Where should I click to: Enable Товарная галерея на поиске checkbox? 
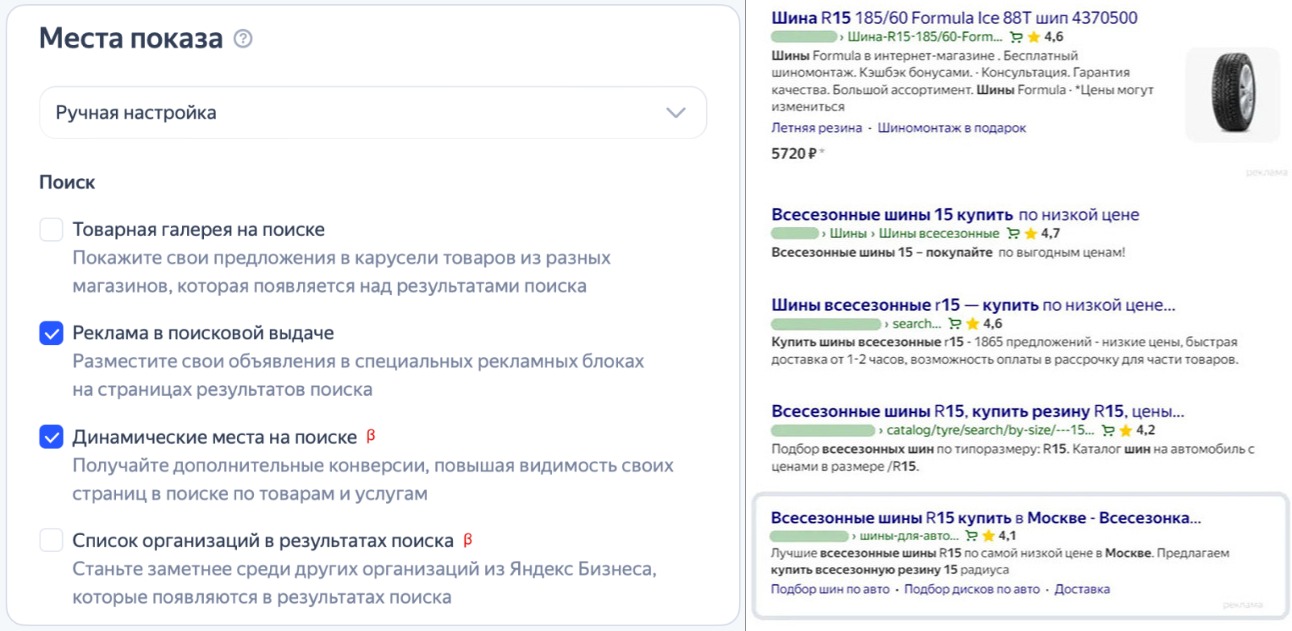51,230
